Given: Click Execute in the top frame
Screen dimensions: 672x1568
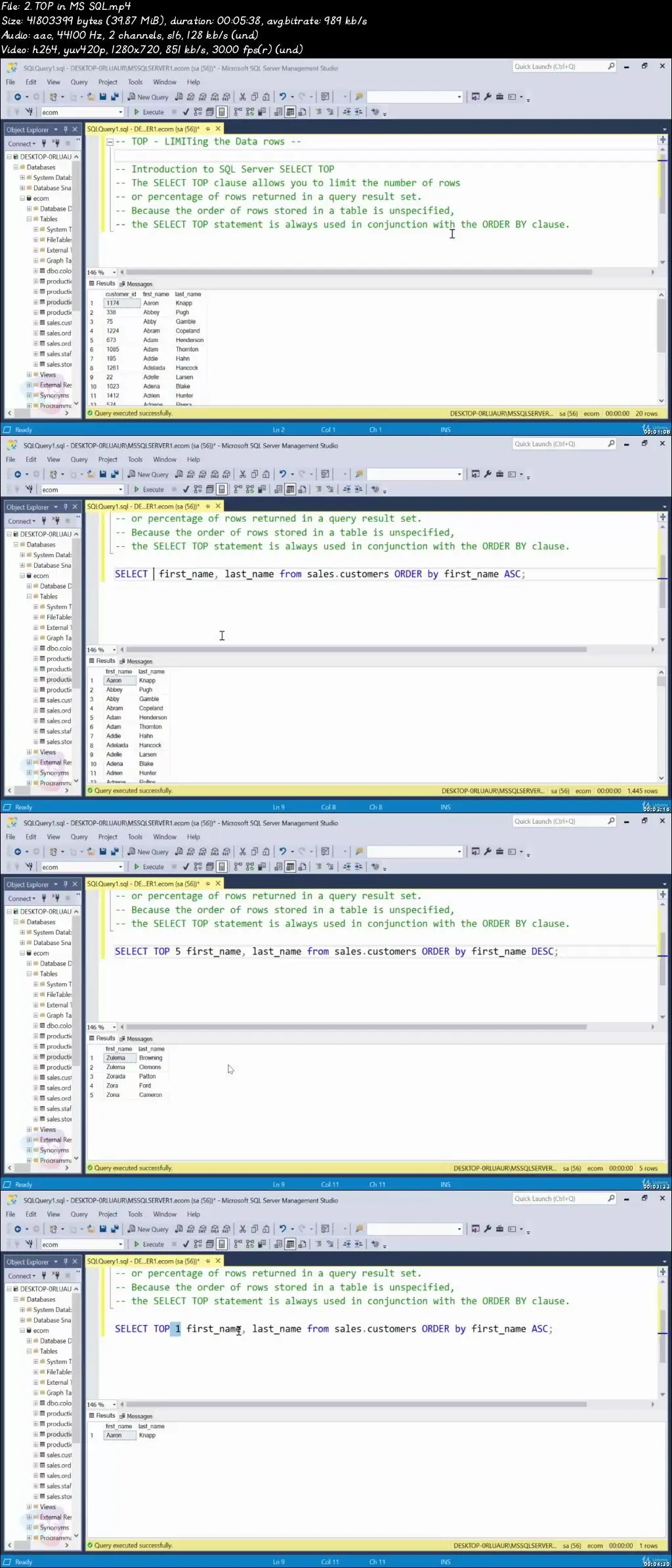Looking at the screenshot, I should (x=149, y=112).
